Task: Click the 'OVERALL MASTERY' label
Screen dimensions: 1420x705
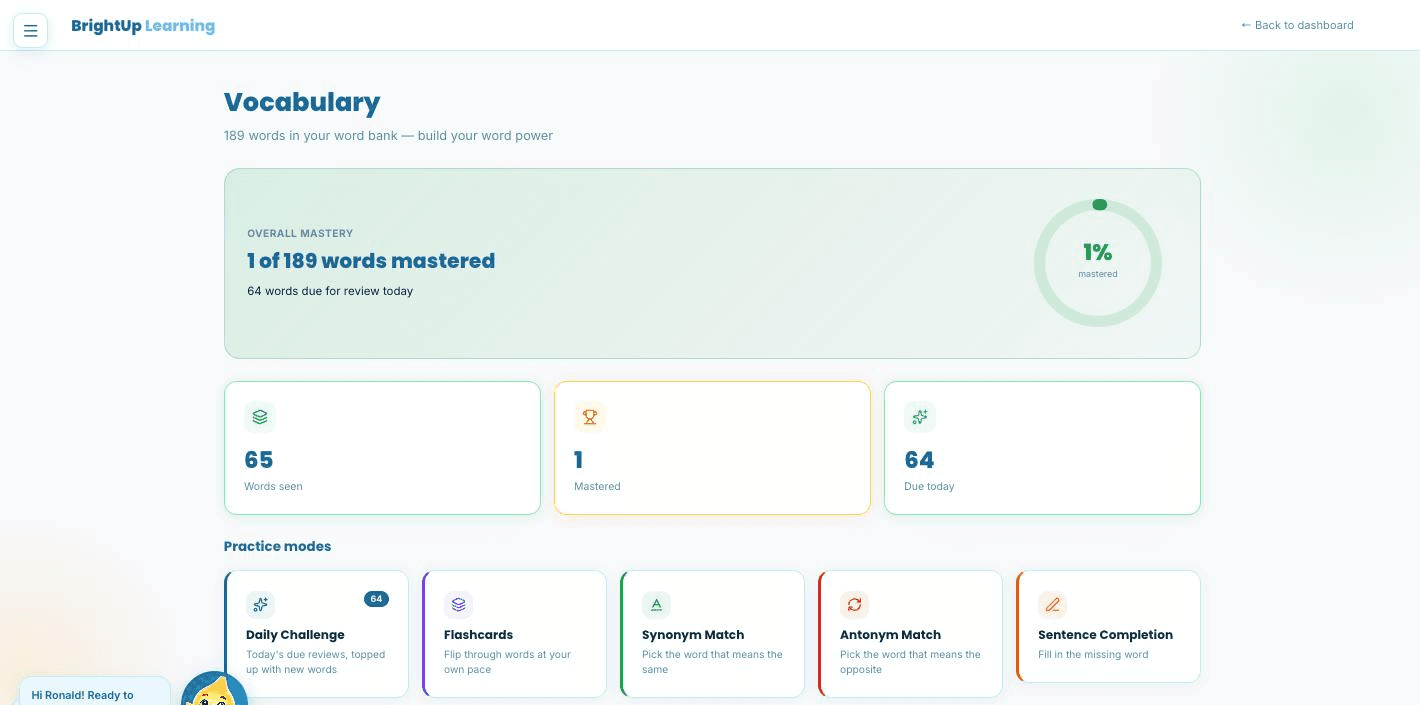Action: 300,233
